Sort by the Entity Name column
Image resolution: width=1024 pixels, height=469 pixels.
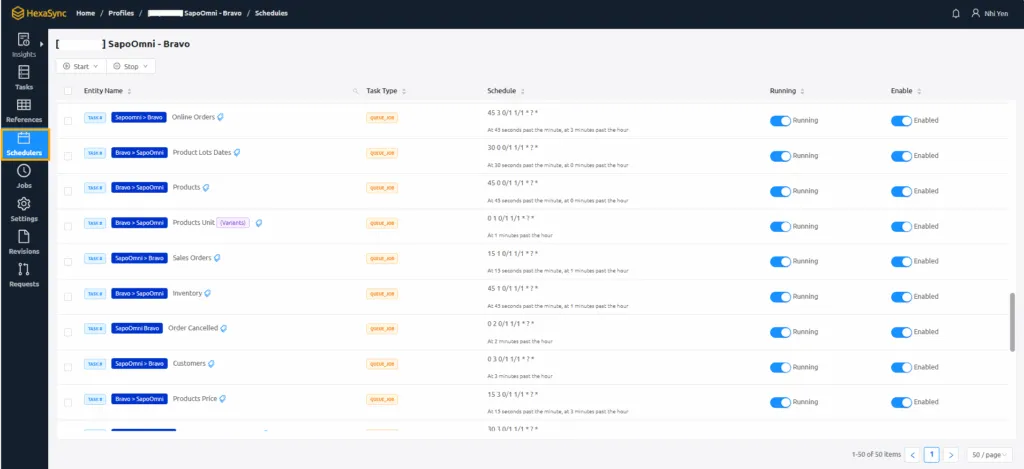pos(129,91)
